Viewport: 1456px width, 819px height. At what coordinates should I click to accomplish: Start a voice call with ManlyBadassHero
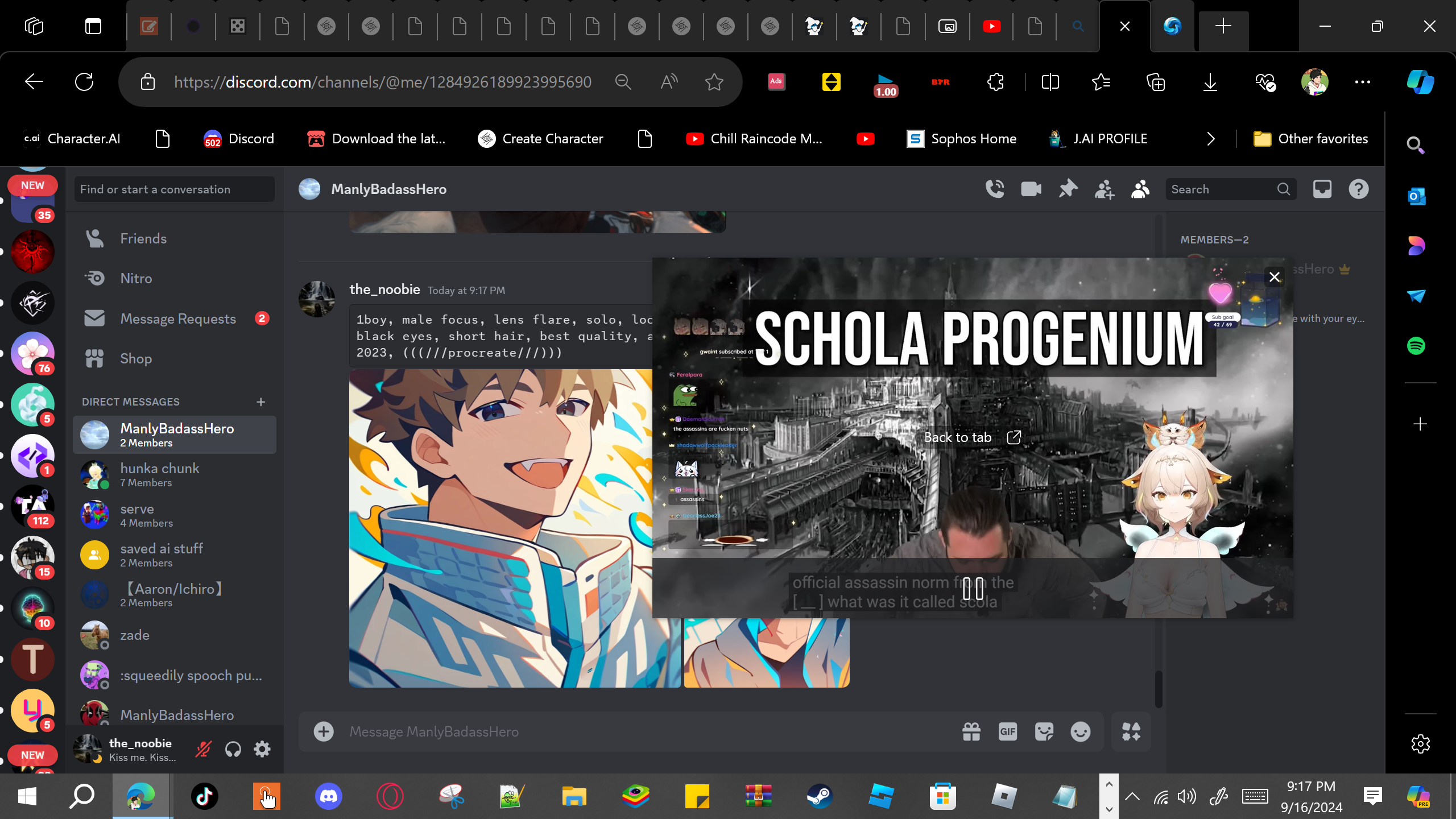point(995,189)
